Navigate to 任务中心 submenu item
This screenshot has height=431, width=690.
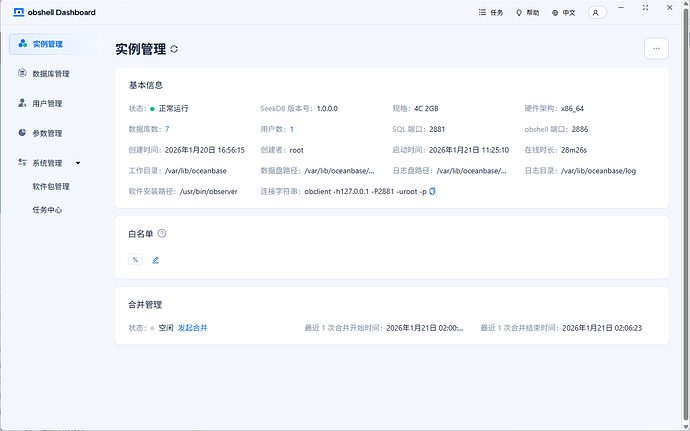pos(47,210)
